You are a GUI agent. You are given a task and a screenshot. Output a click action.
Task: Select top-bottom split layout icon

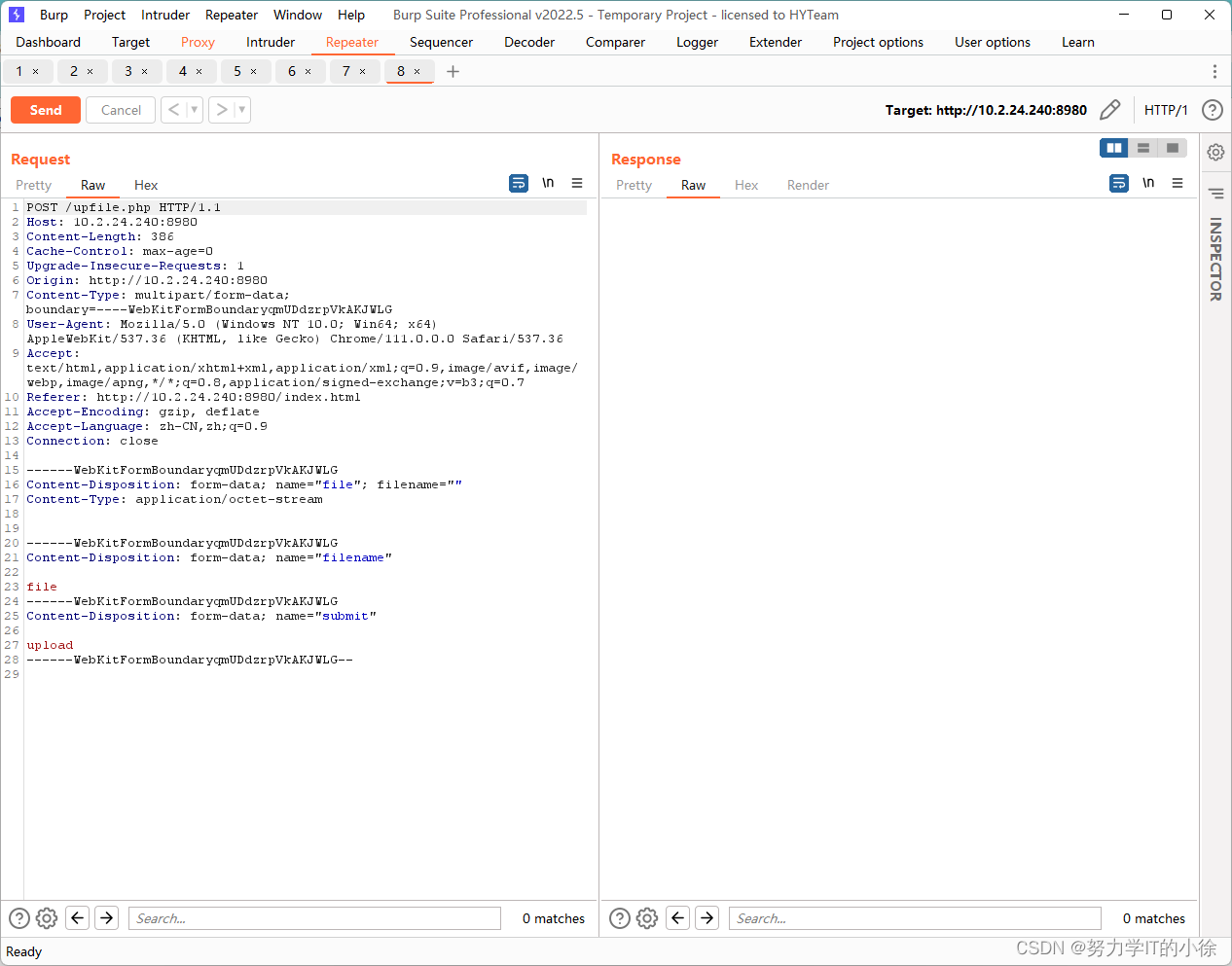pyautogui.click(x=1143, y=148)
